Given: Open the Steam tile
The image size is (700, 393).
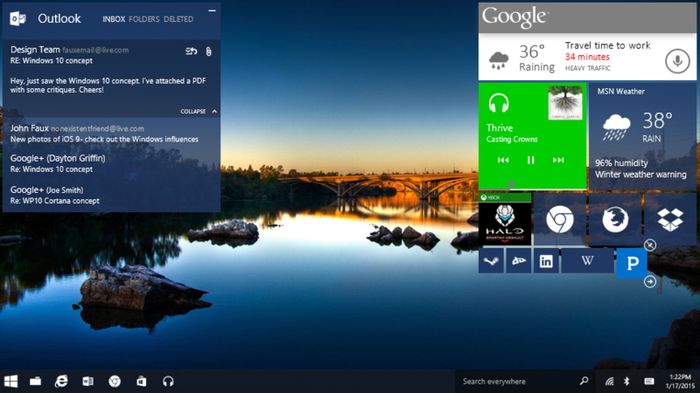Looking at the screenshot, I should coord(491,261).
